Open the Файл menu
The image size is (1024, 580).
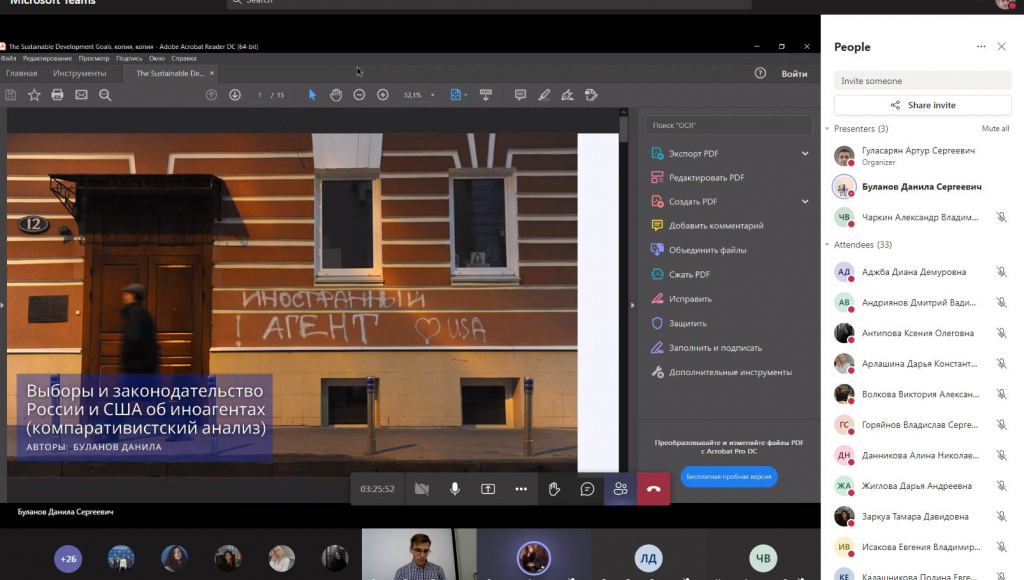pyautogui.click(x=8, y=58)
